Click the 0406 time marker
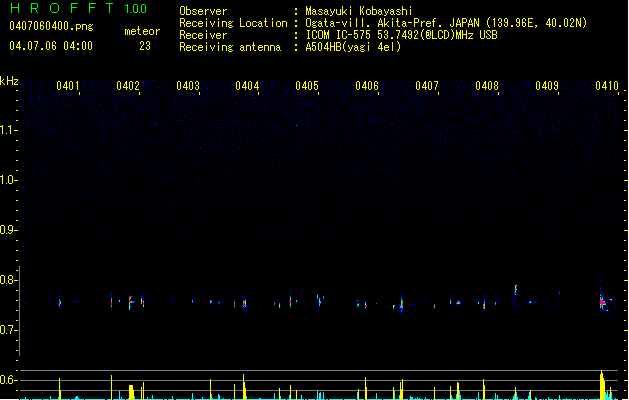The image size is (629, 400). click(x=367, y=86)
